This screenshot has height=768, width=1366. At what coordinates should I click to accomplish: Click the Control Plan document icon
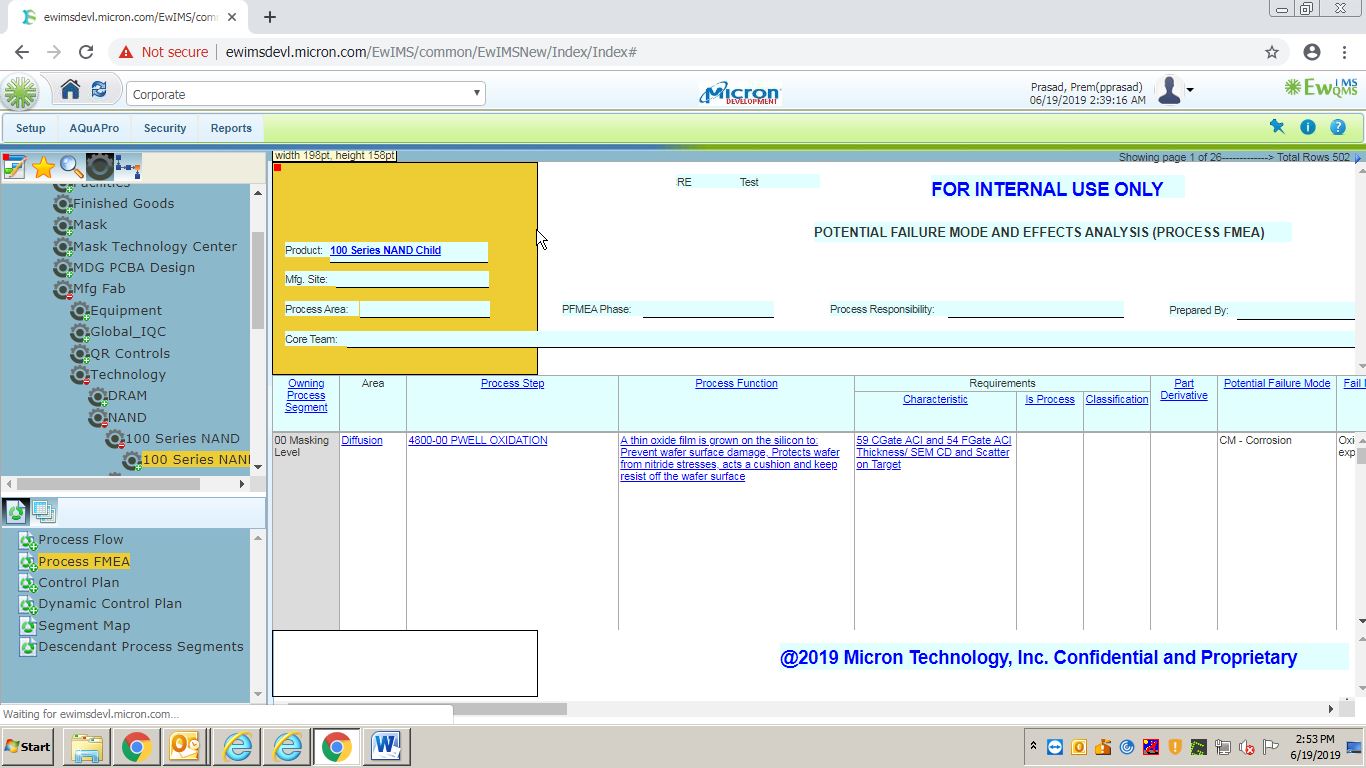(x=28, y=583)
